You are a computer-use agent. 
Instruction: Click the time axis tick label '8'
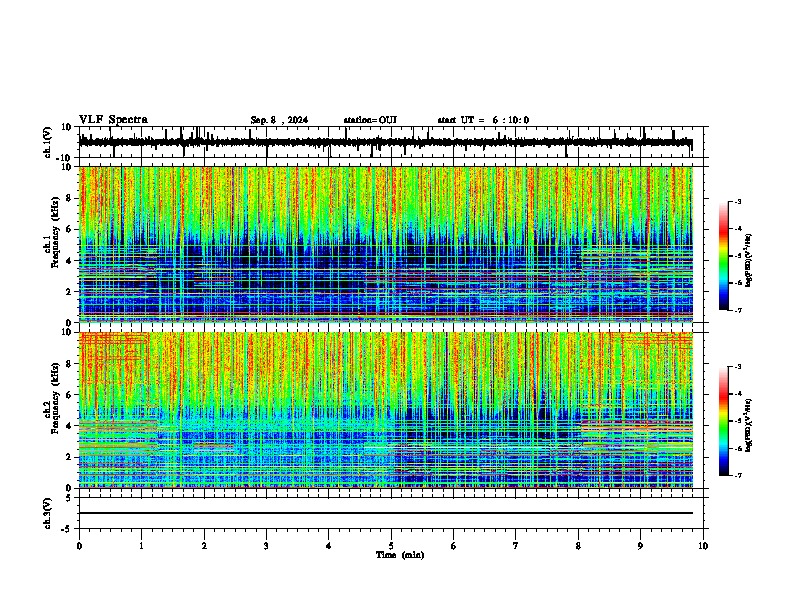(578, 546)
